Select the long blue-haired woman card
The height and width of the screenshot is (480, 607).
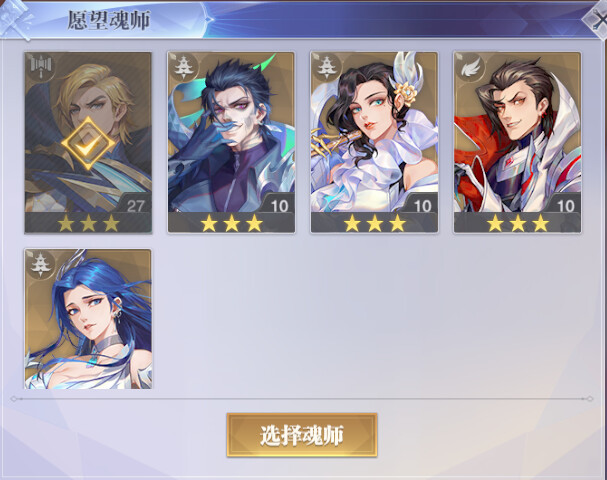88,319
